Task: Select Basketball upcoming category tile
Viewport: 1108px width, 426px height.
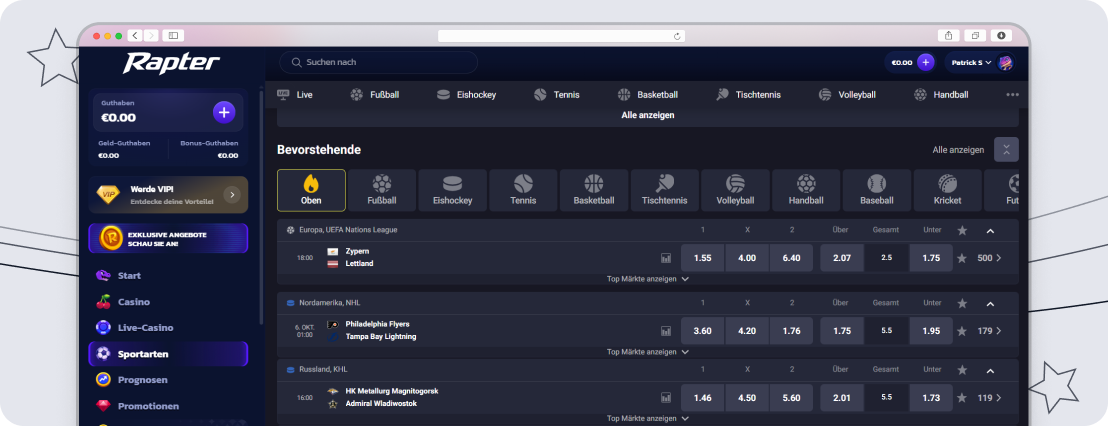Action: tap(594, 191)
